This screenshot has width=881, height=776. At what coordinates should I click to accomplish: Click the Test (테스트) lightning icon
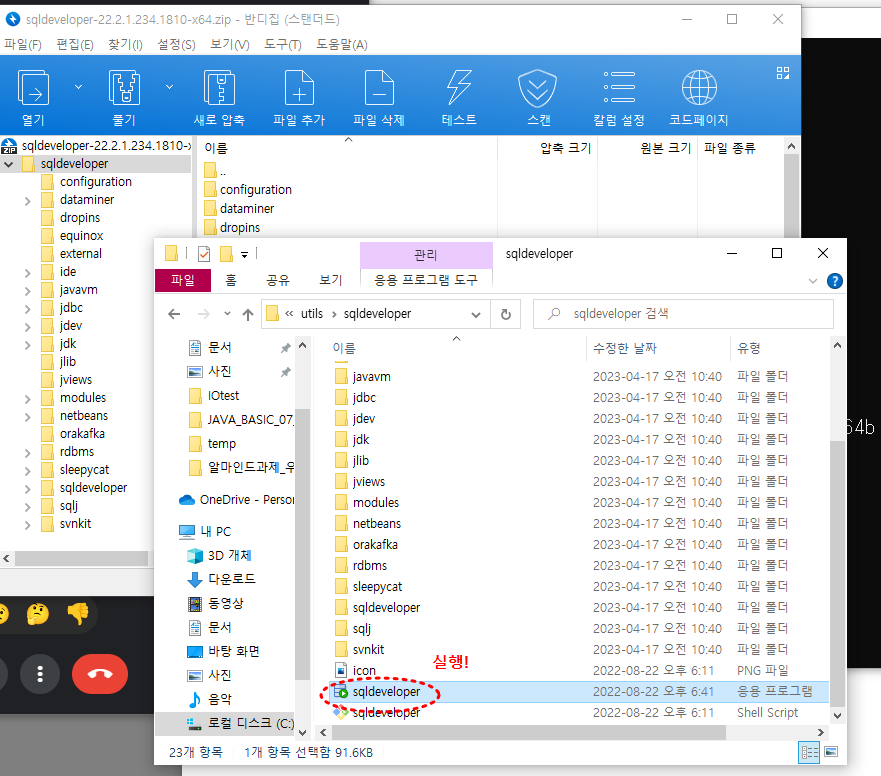(x=459, y=88)
